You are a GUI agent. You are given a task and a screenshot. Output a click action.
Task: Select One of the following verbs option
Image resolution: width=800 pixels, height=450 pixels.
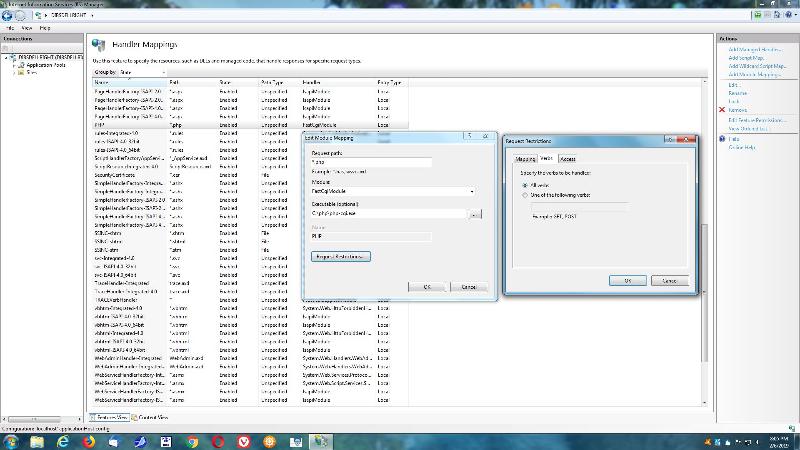pyautogui.click(x=526, y=195)
